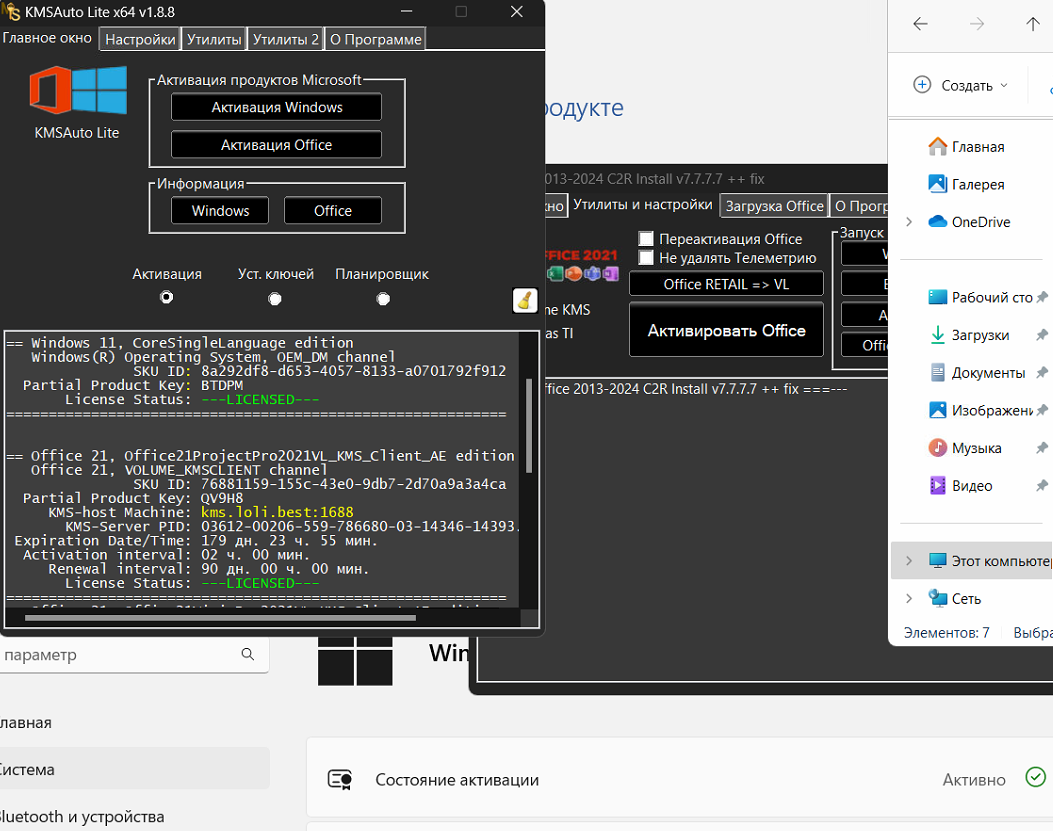
Task: Open the Создать dropdown arrow
Action: pyautogui.click(x=1004, y=85)
